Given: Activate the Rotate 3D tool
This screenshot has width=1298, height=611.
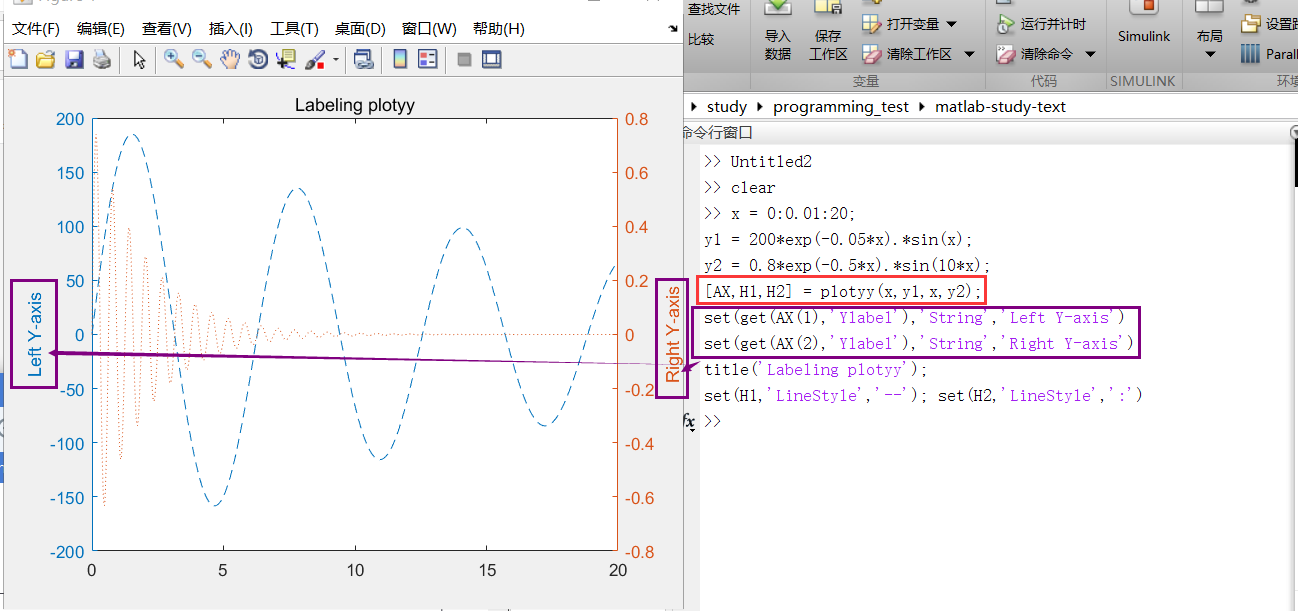Looking at the screenshot, I should [257, 60].
